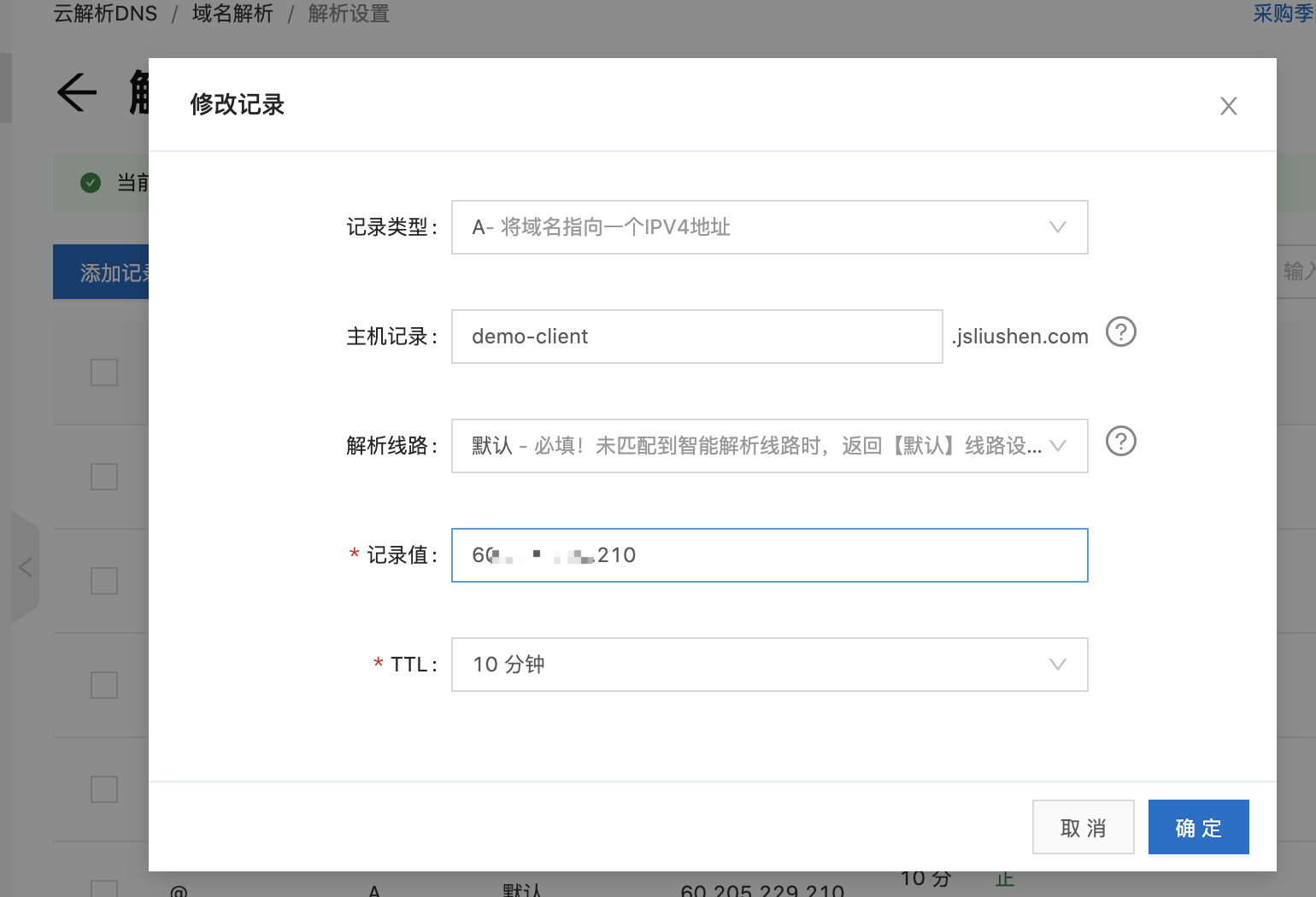Click help icon next to 解析线路 dropdown
The image size is (1316, 897).
[1120, 442]
